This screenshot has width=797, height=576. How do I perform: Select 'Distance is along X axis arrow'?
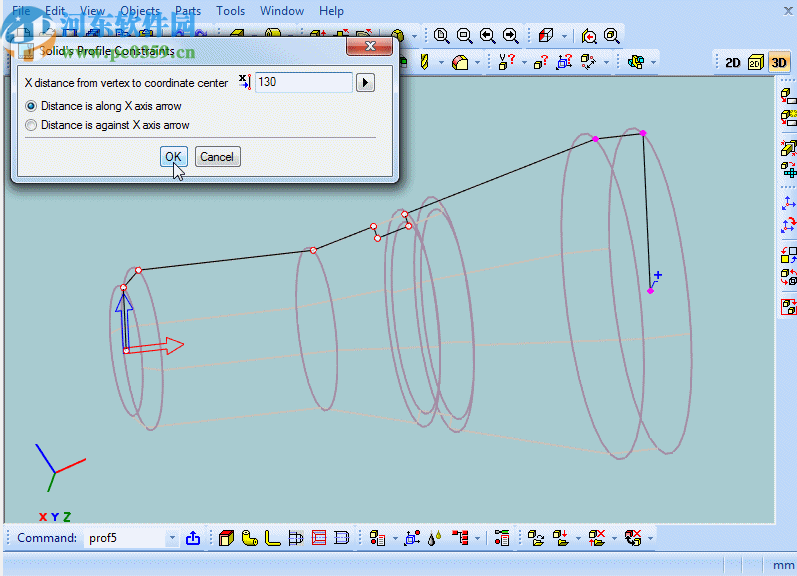tap(32, 106)
